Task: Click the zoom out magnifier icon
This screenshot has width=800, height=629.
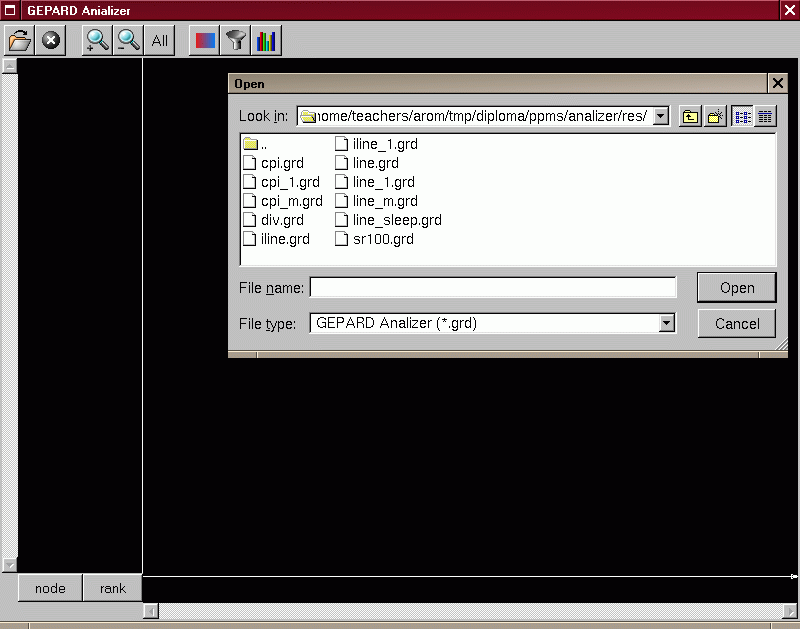Action: tap(128, 41)
